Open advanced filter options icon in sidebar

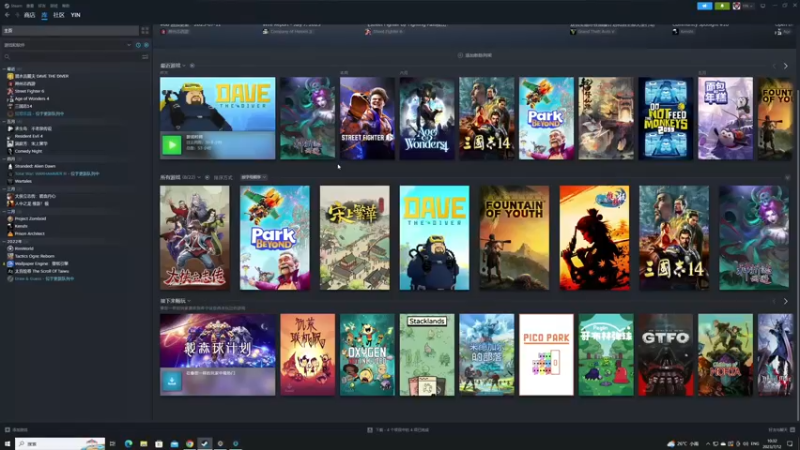pyautogui.click(x=145, y=57)
